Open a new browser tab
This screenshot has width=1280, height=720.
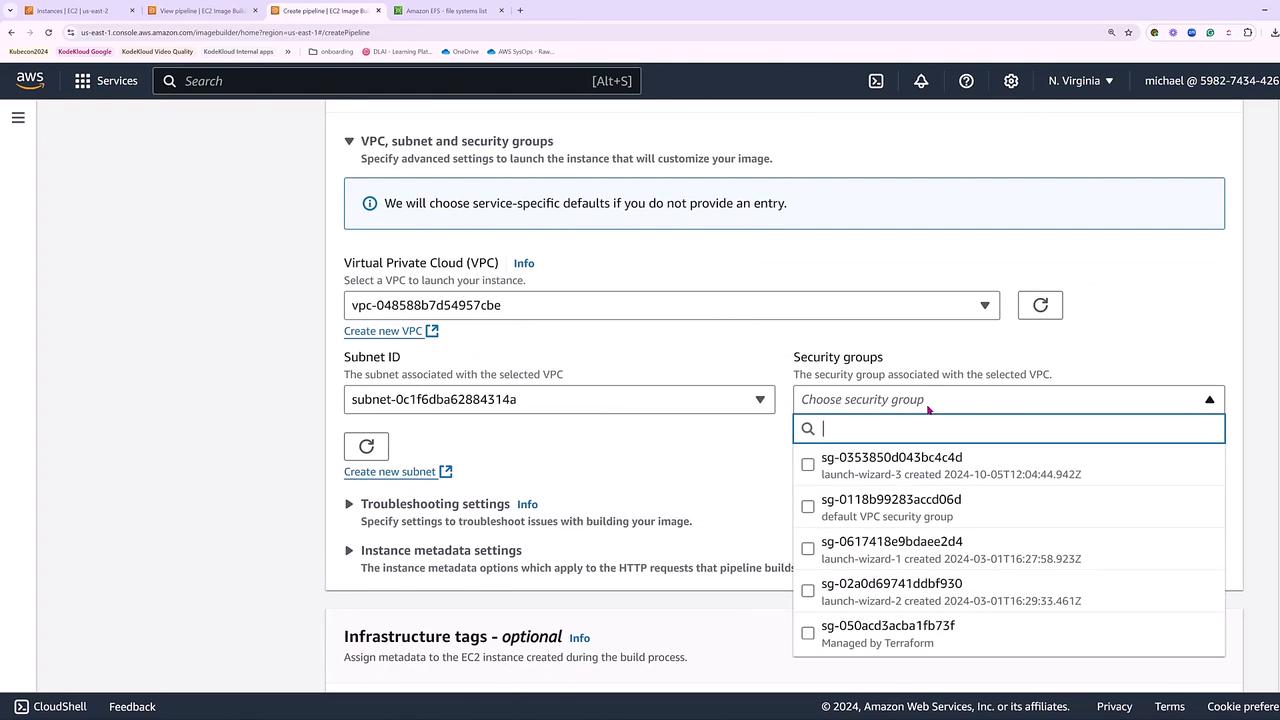520,11
